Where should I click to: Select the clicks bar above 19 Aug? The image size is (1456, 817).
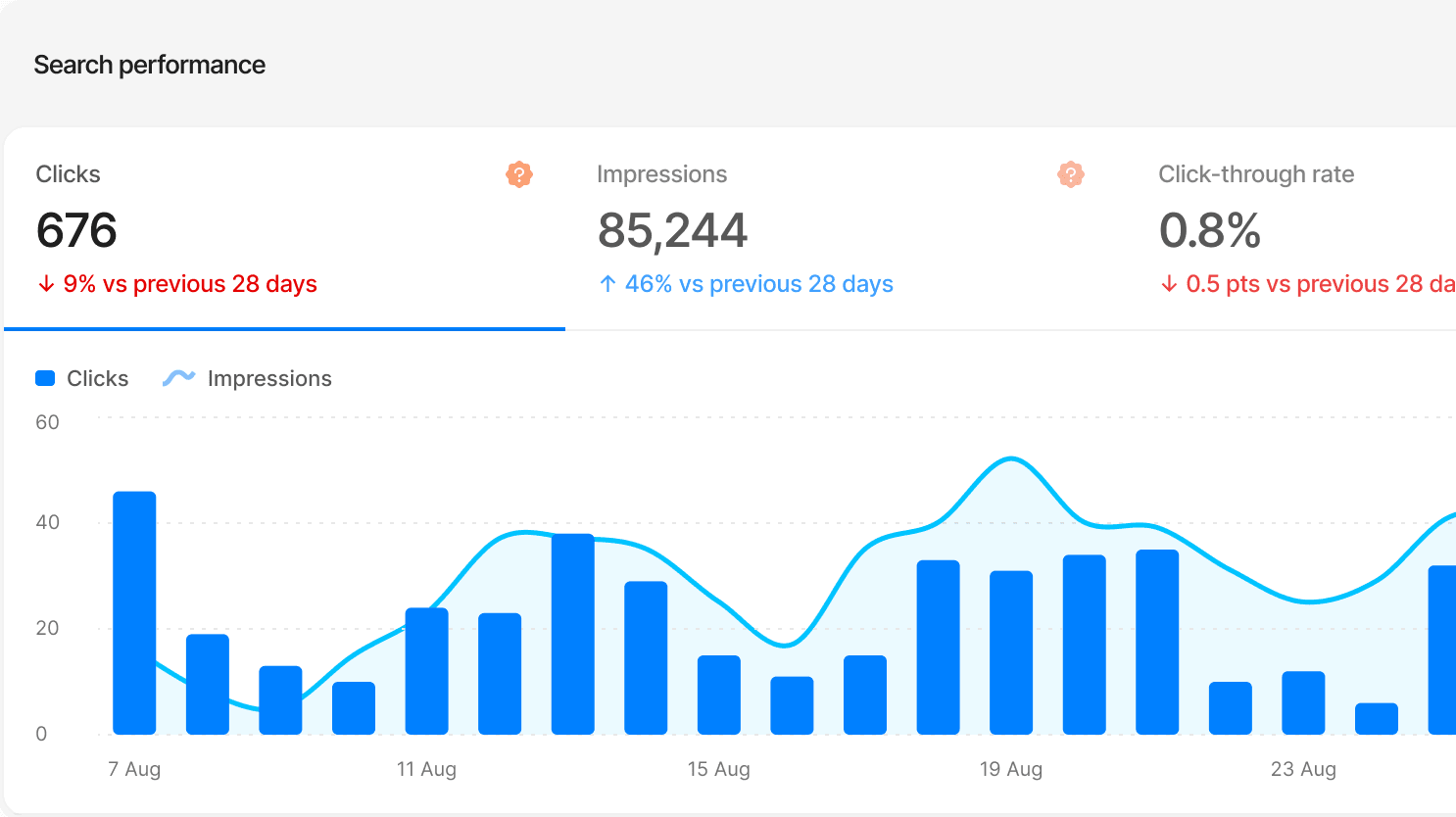(1011, 652)
